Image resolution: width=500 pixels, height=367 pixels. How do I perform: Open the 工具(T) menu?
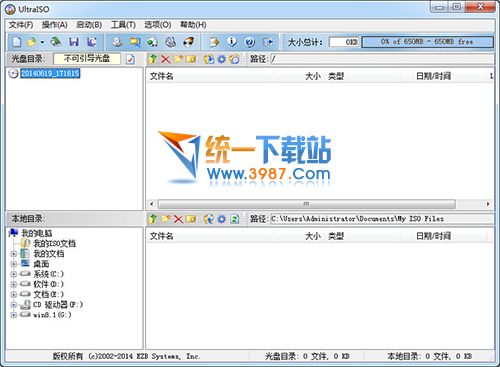pos(123,25)
